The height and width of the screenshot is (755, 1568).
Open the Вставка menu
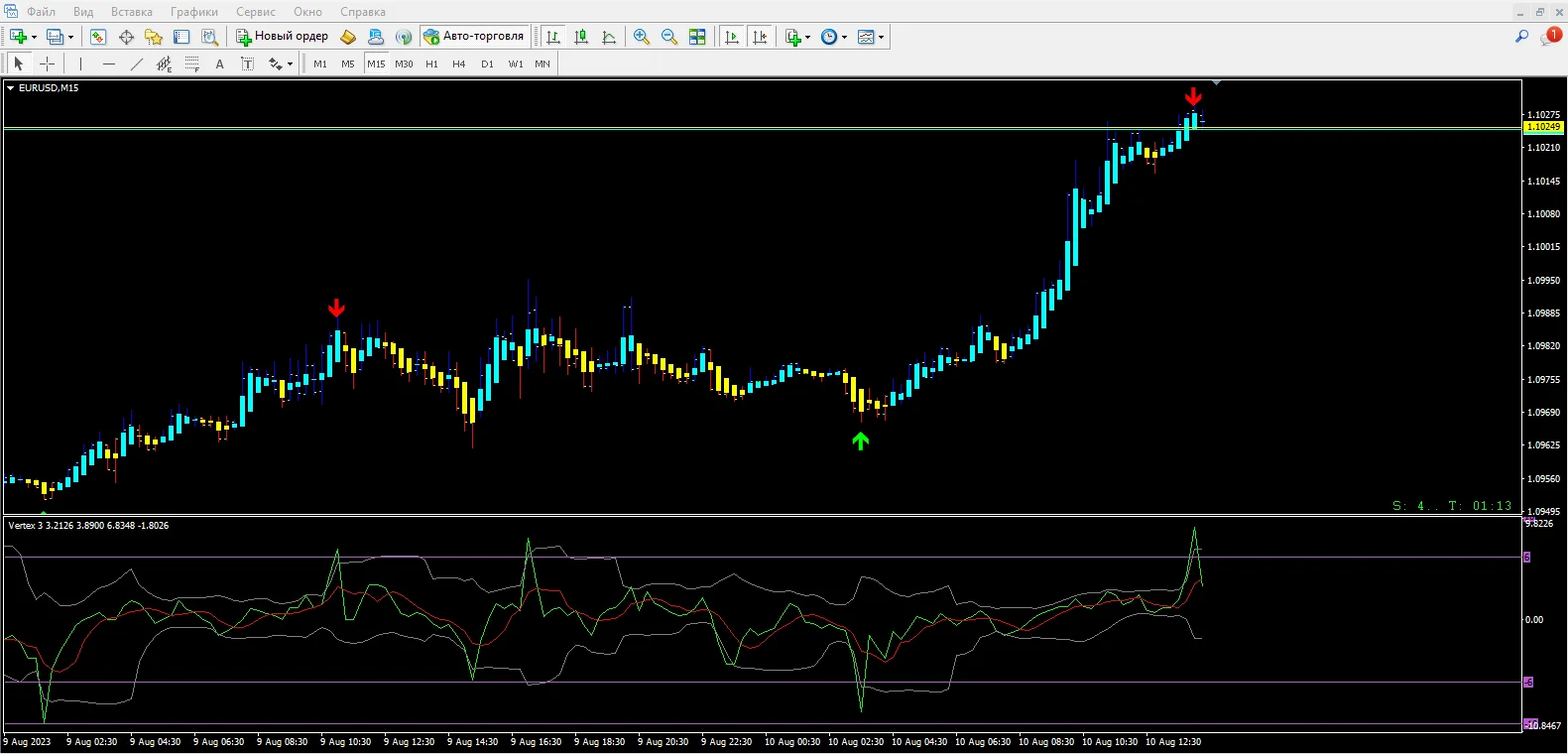tap(132, 12)
